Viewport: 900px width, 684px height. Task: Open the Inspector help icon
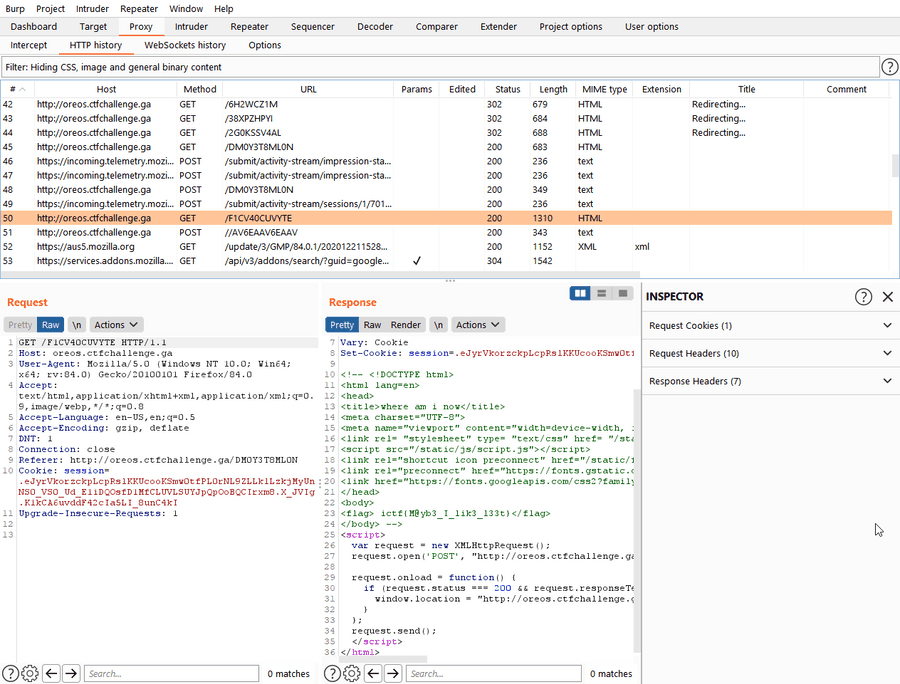pos(863,296)
